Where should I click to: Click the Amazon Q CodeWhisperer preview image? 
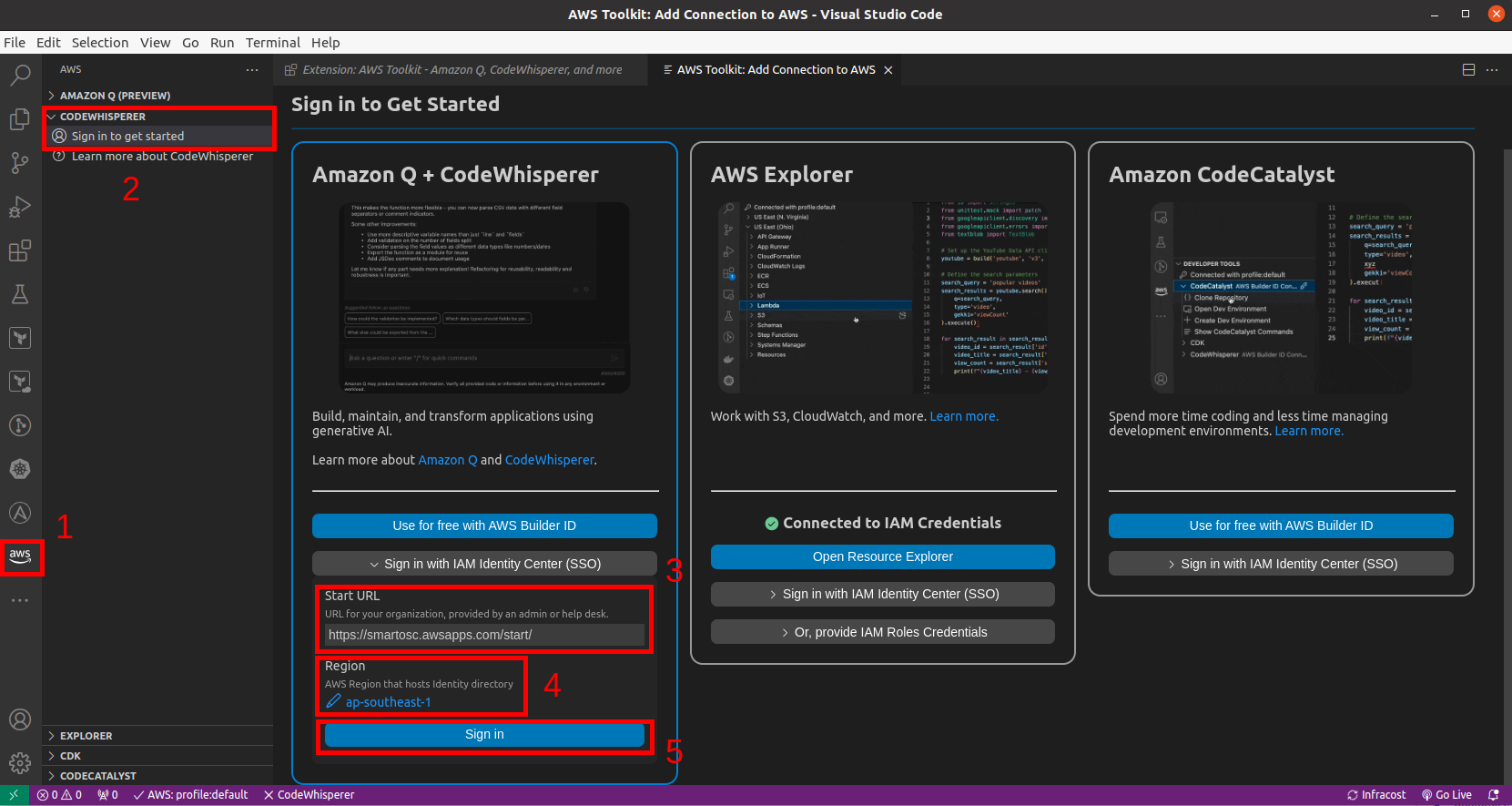coord(484,298)
